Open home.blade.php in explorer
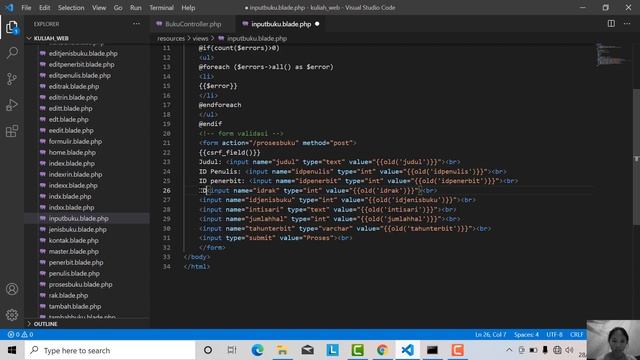This screenshot has width=640, height=360. [72, 152]
